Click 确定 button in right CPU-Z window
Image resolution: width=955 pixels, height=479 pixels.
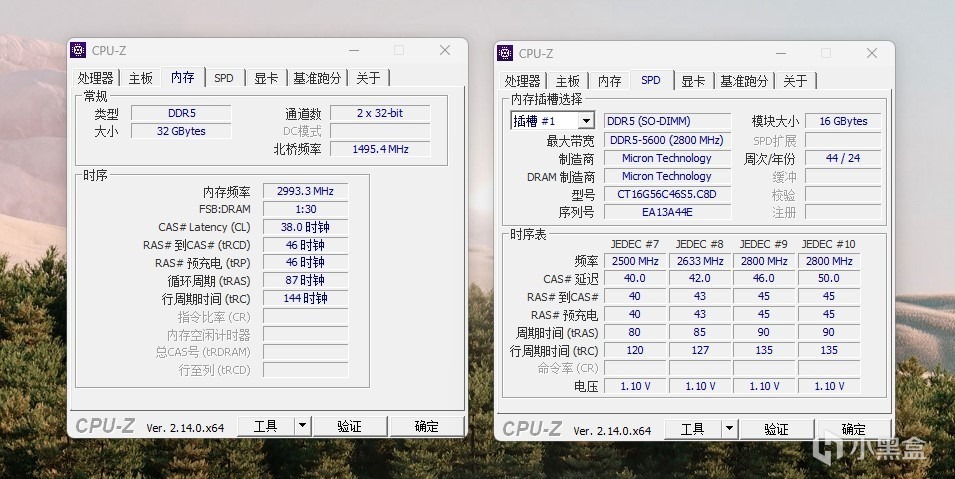click(853, 430)
